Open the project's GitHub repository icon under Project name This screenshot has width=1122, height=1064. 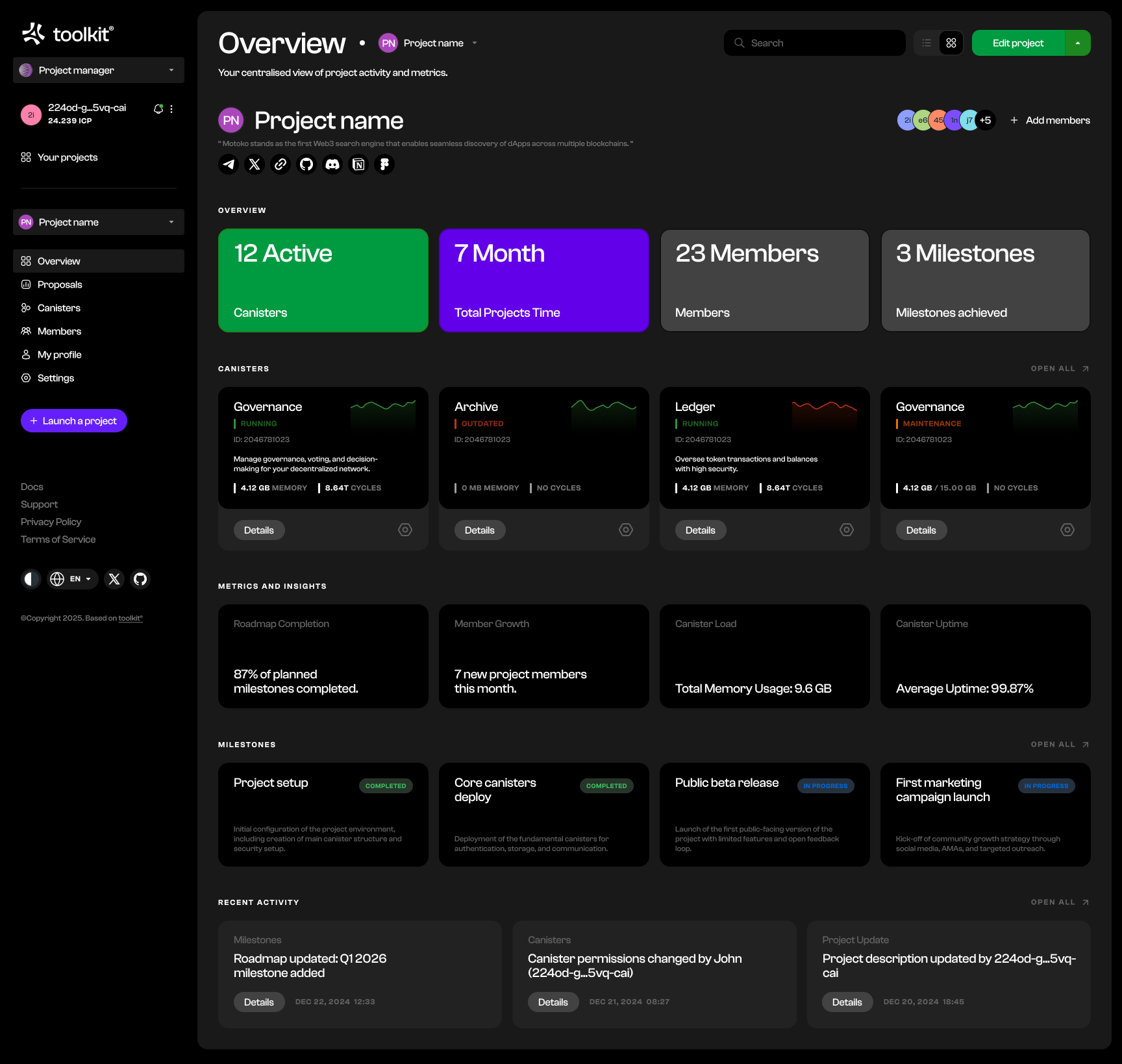pyautogui.click(x=306, y=164)
